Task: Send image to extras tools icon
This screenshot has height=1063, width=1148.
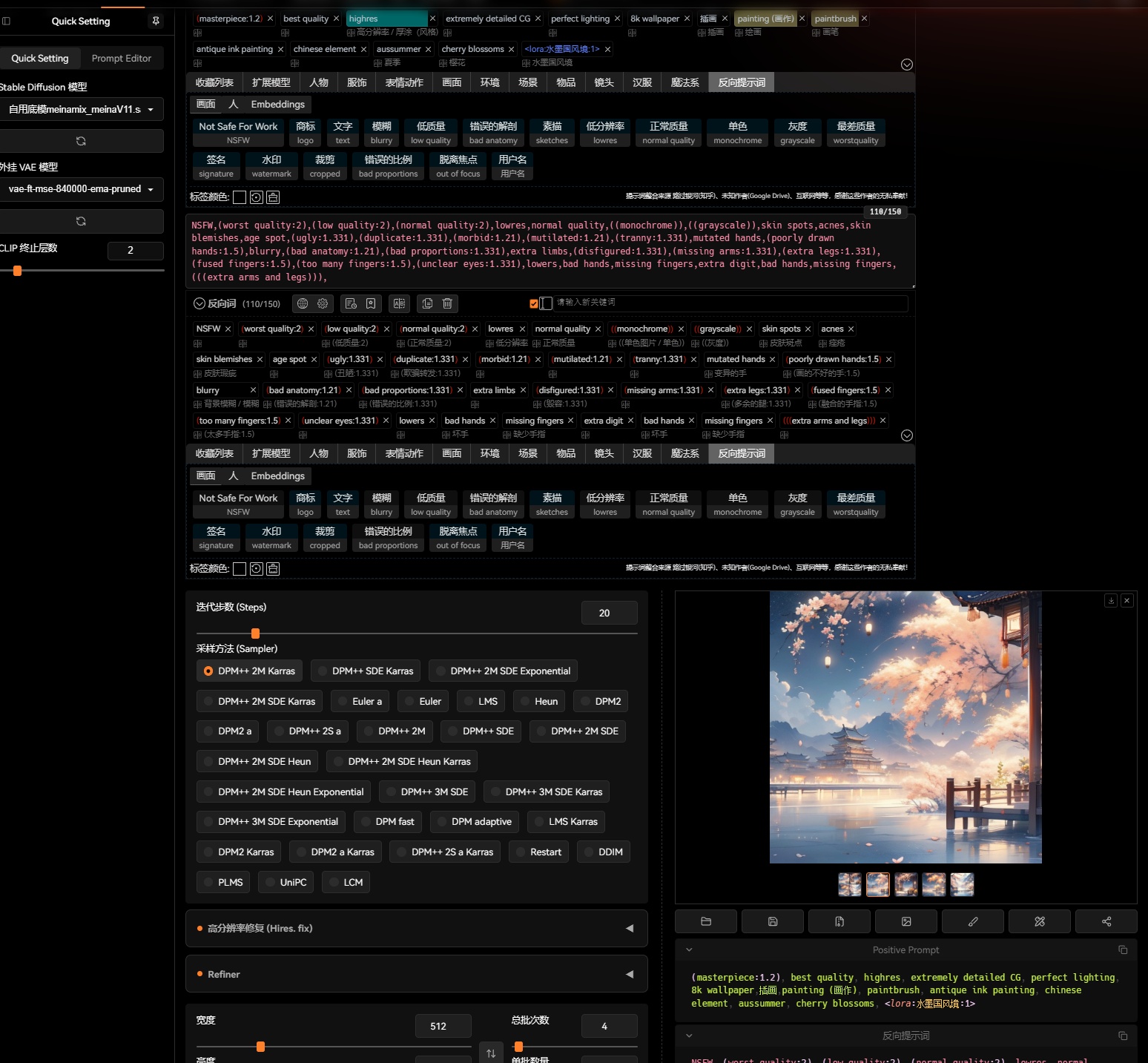Action: click(x=1040, y=921)
